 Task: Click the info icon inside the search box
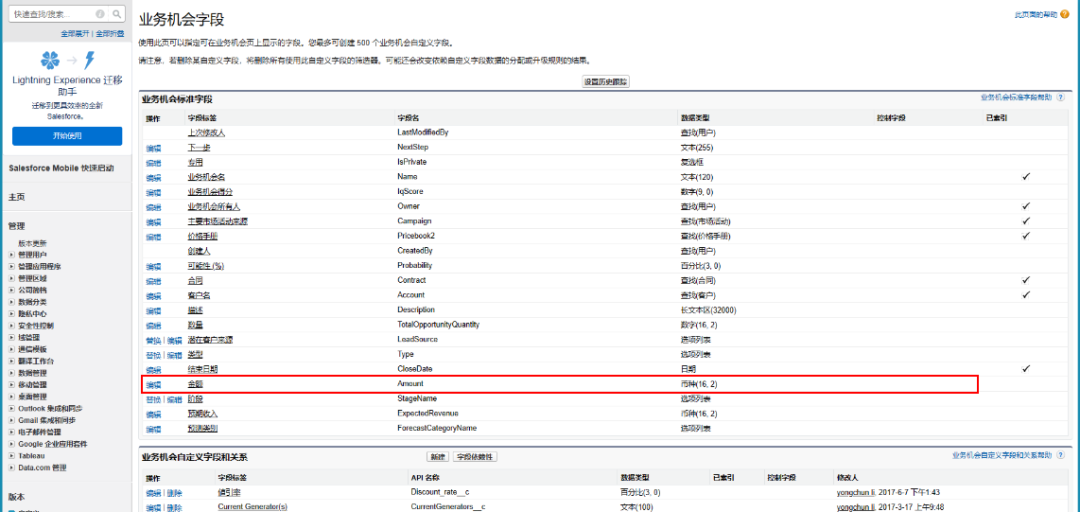[101, 14]
